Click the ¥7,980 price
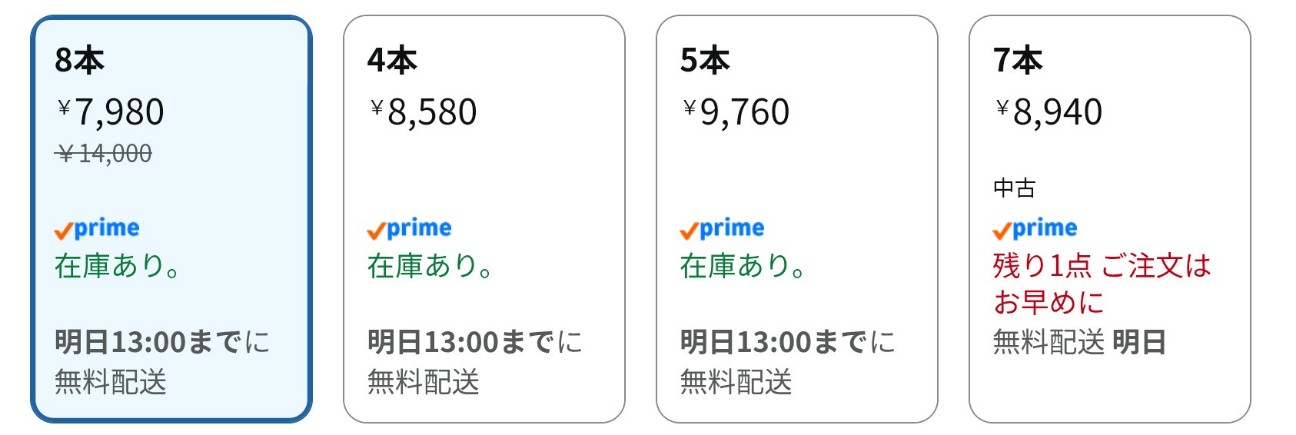Screen dimensions: 1296x435 (110, 112)
